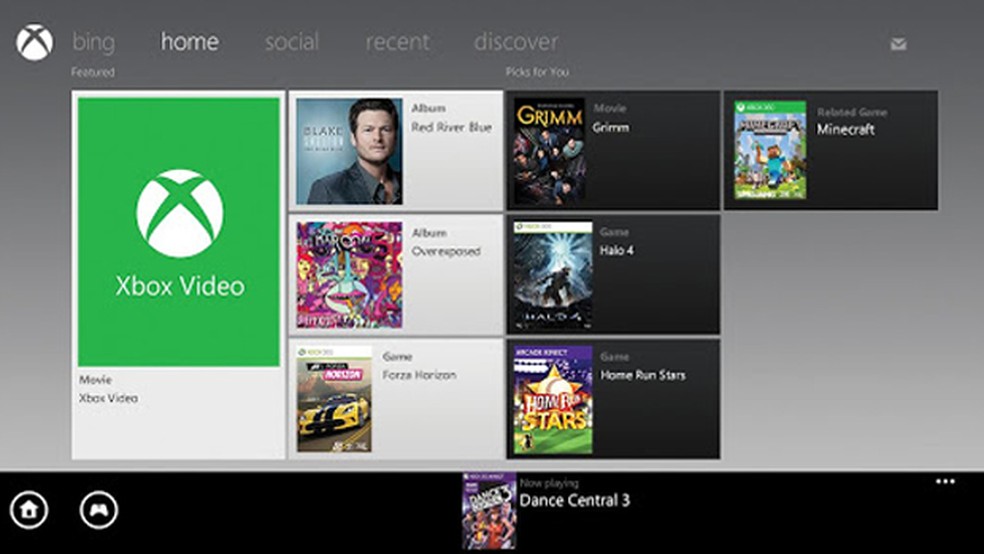This screenshot has height=554, width=984.
Task: Open the controller icon in bottom bar
Action: (x=99, y=509)
